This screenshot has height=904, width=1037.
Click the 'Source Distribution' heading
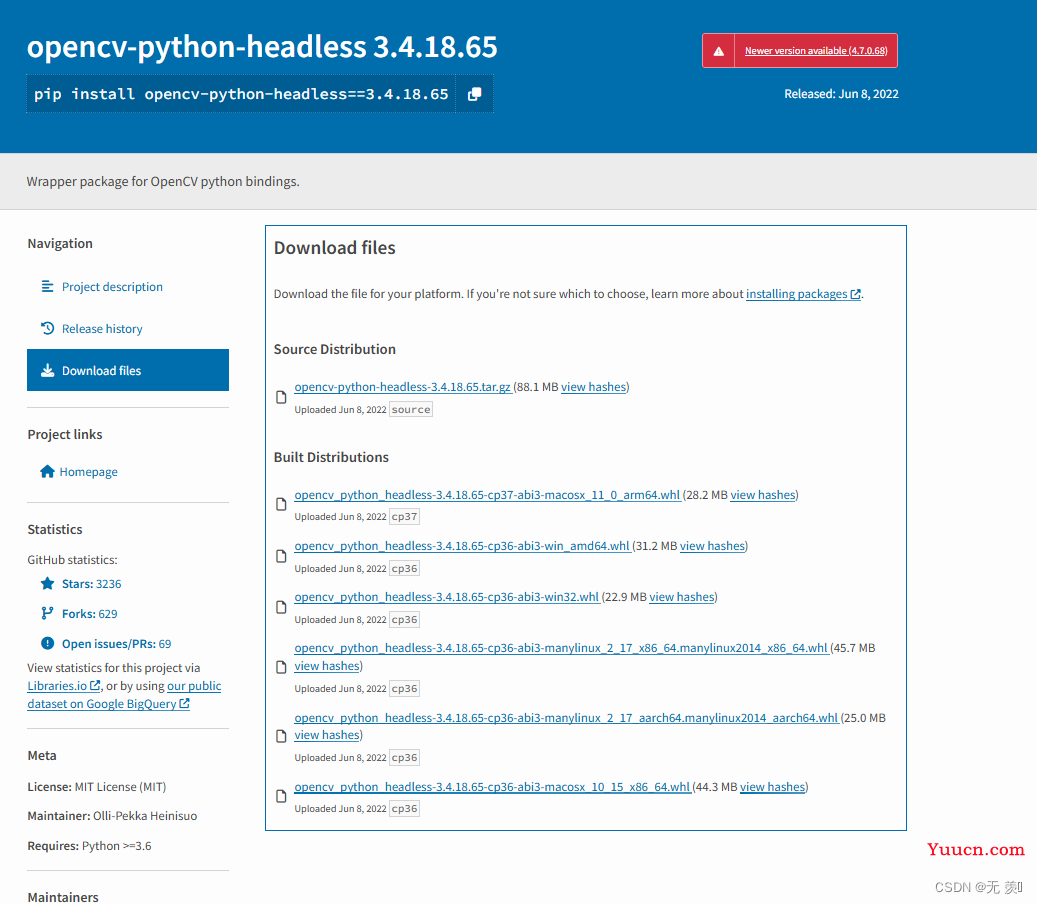(335, 349)
